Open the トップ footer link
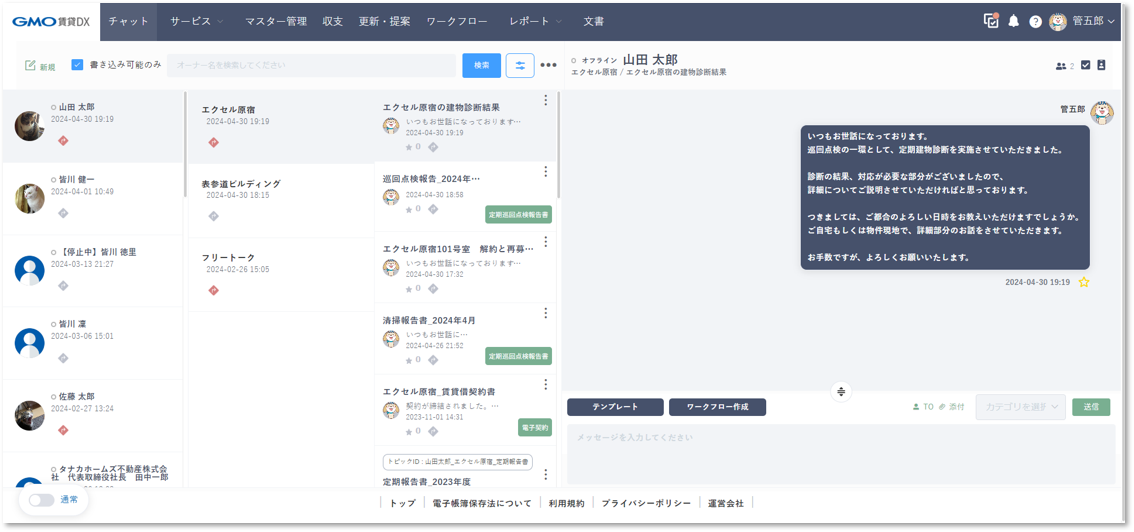 (403, 503)
